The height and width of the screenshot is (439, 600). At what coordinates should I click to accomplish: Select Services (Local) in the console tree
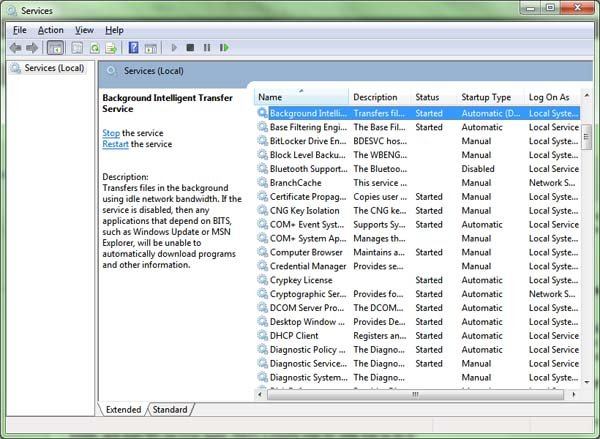coord(54,68)
